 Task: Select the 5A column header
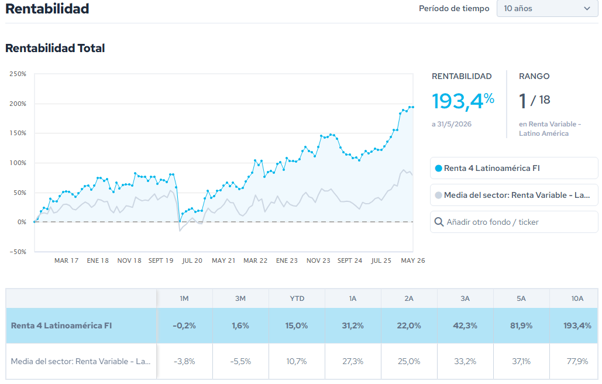pos(521,298)
